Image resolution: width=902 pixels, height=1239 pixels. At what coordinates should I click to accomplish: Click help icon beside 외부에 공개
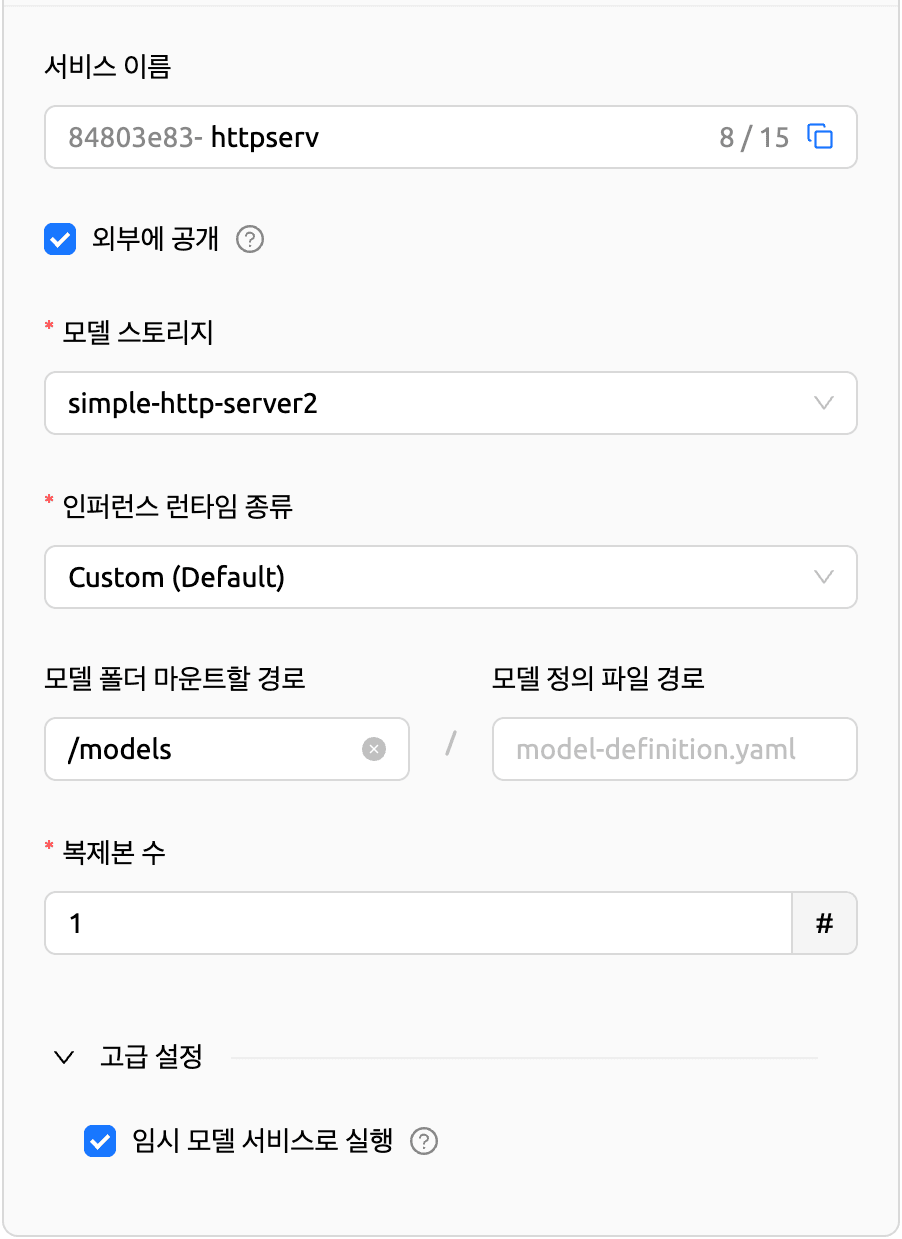click(x=250, y=240)
